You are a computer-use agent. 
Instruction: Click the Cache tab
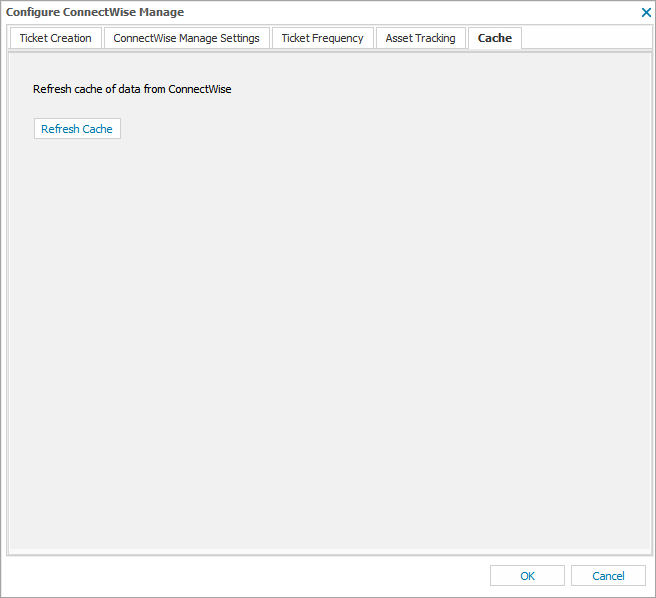[495, 38]
